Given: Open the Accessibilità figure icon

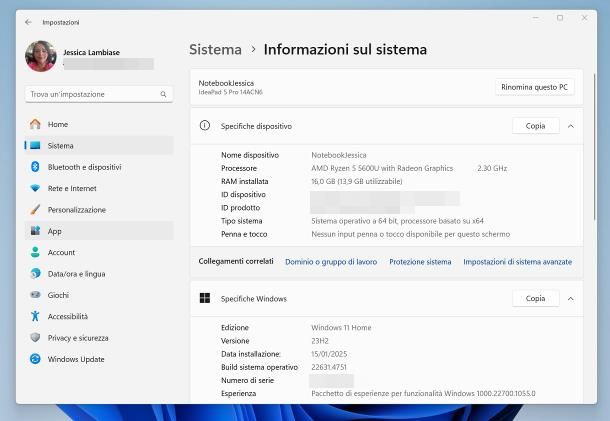Looking at the screenshot, I should pos(35,316).
